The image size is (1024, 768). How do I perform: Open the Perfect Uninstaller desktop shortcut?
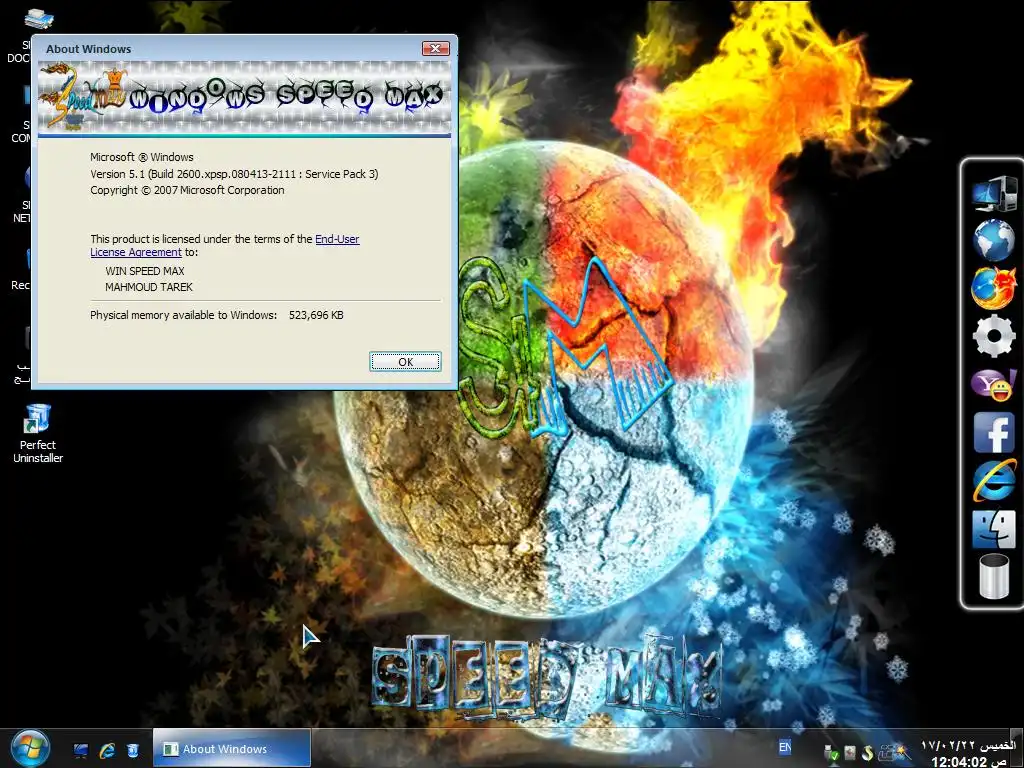pyautogui.click(x=38, y=434)
